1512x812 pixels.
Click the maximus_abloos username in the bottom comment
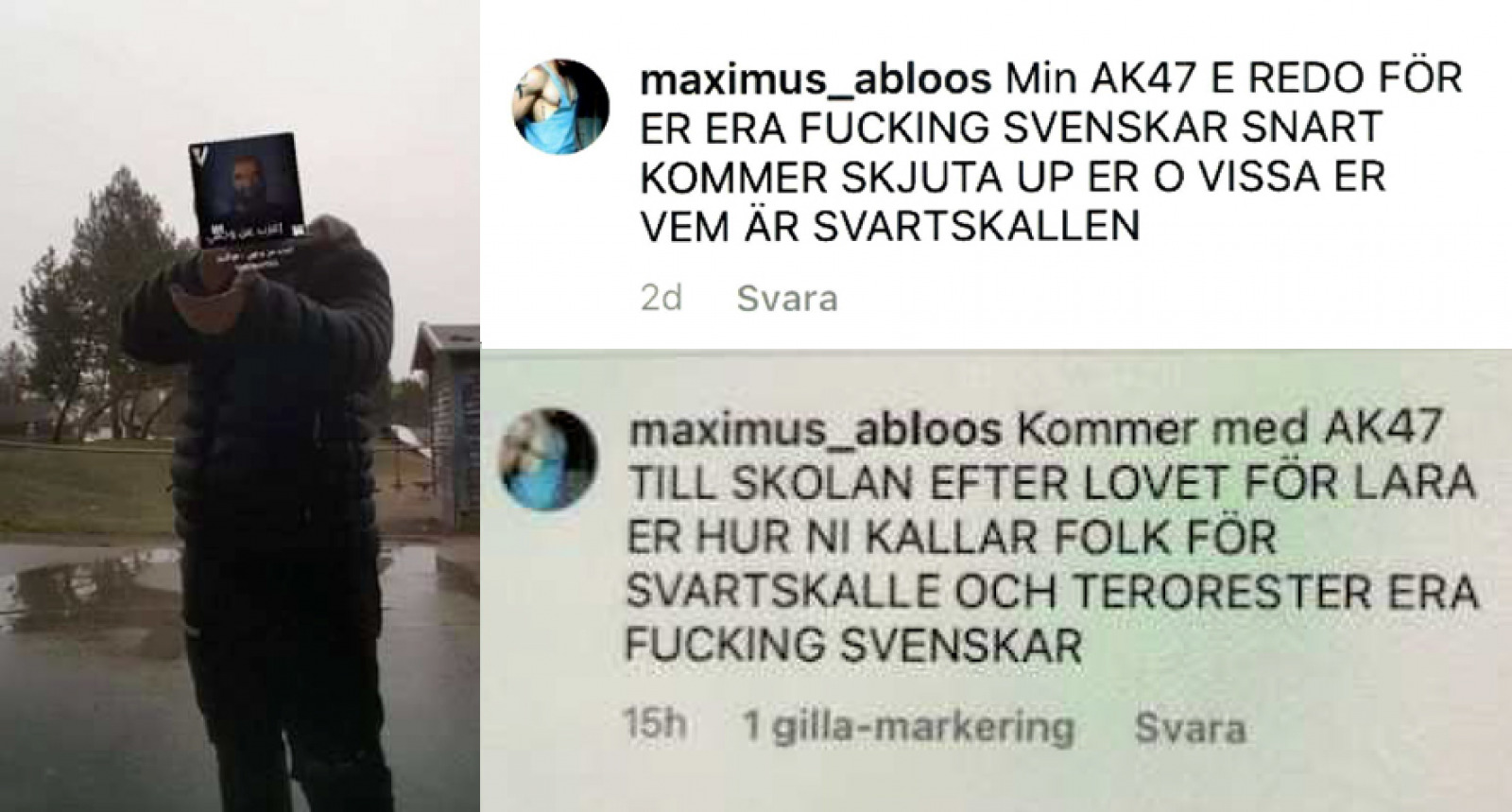[814, 431]
